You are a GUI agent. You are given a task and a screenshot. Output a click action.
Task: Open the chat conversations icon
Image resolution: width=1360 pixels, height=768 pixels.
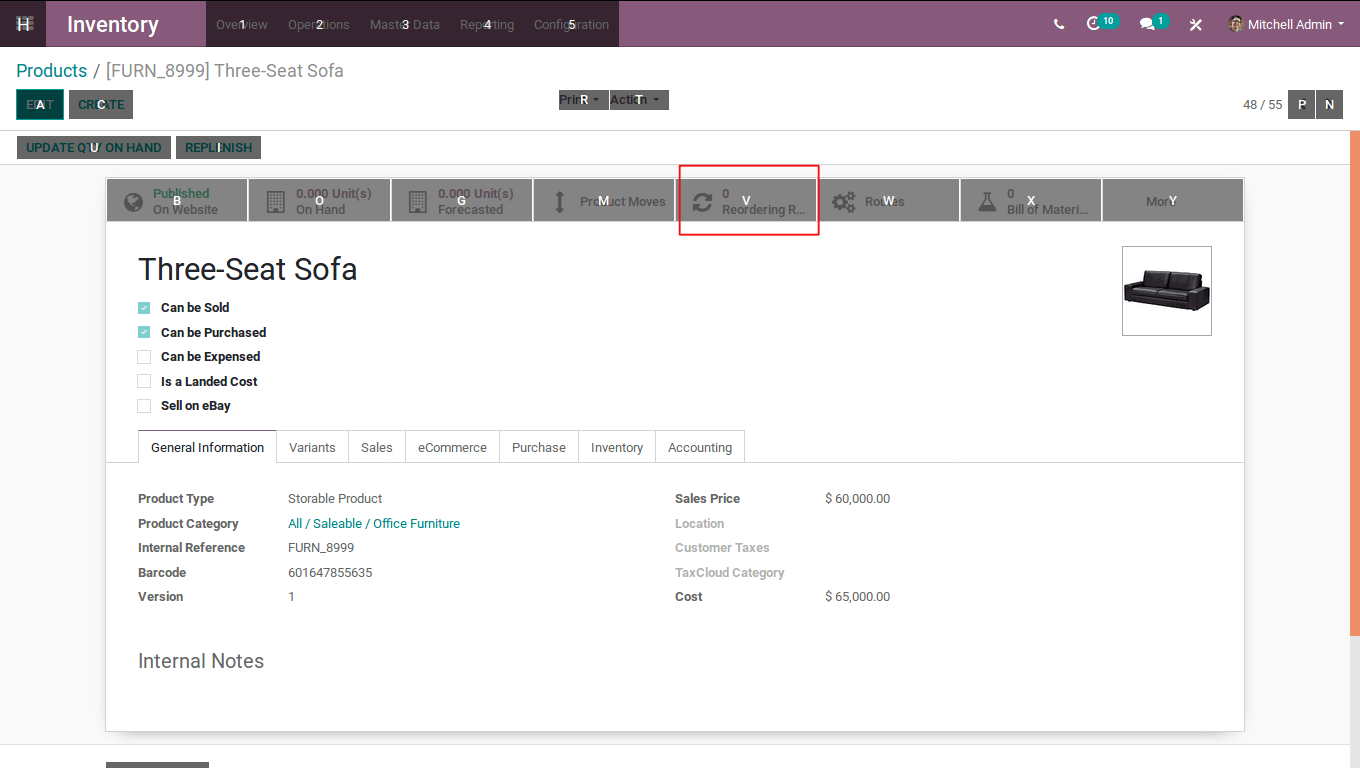tap(1153, 23)
